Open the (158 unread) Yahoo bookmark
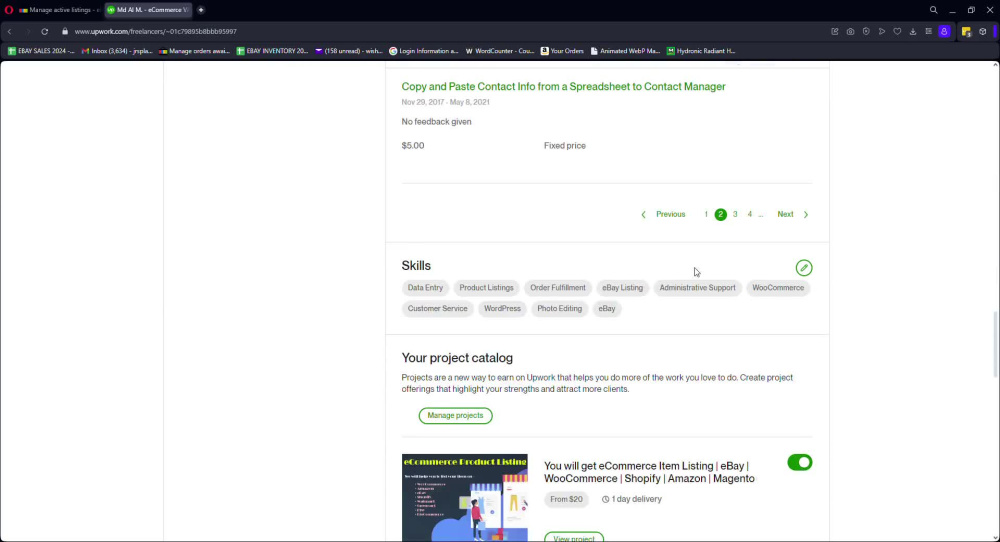 pos(349,51)
